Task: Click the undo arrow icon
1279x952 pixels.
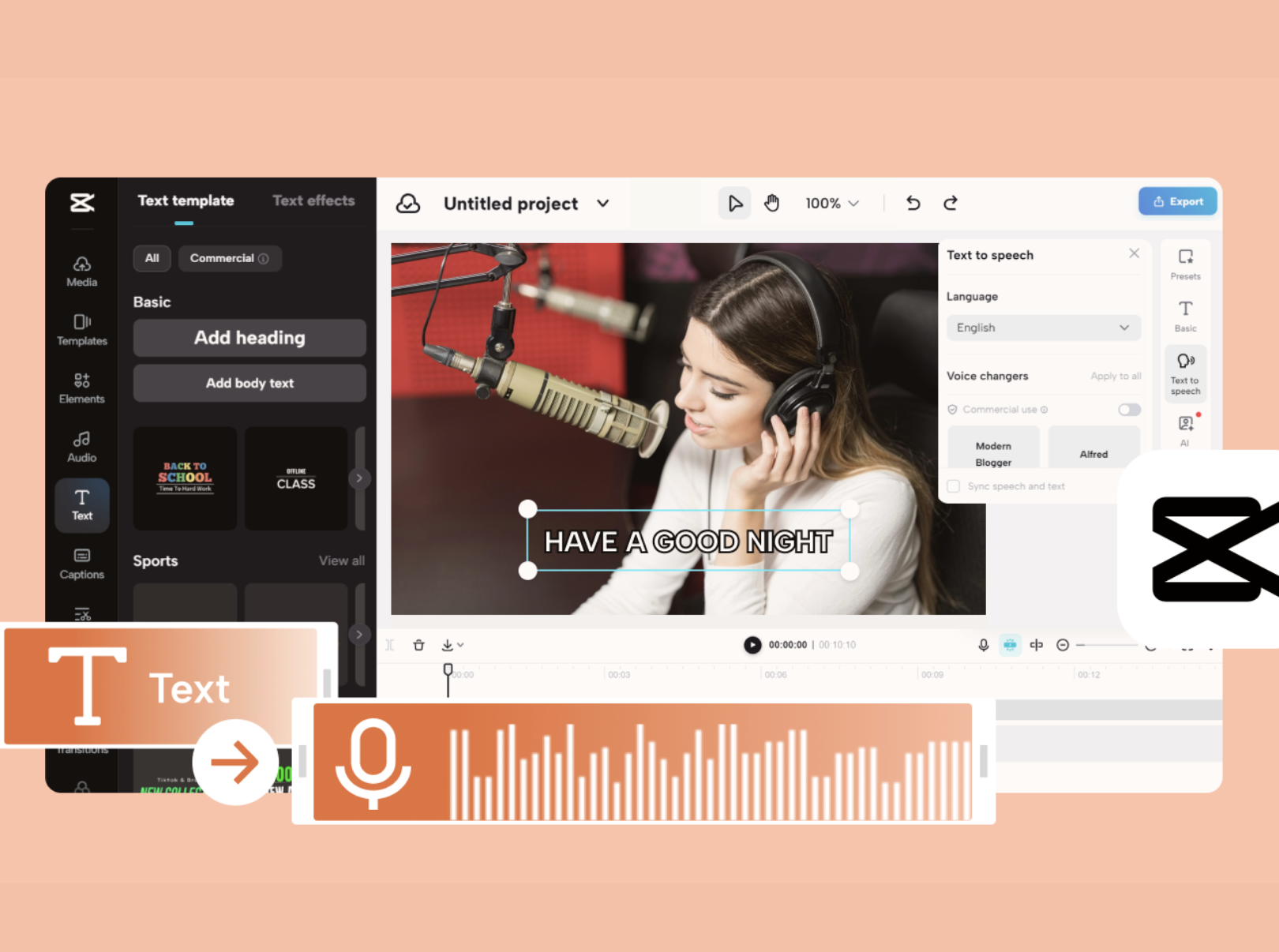Action: tap(913, 204)
